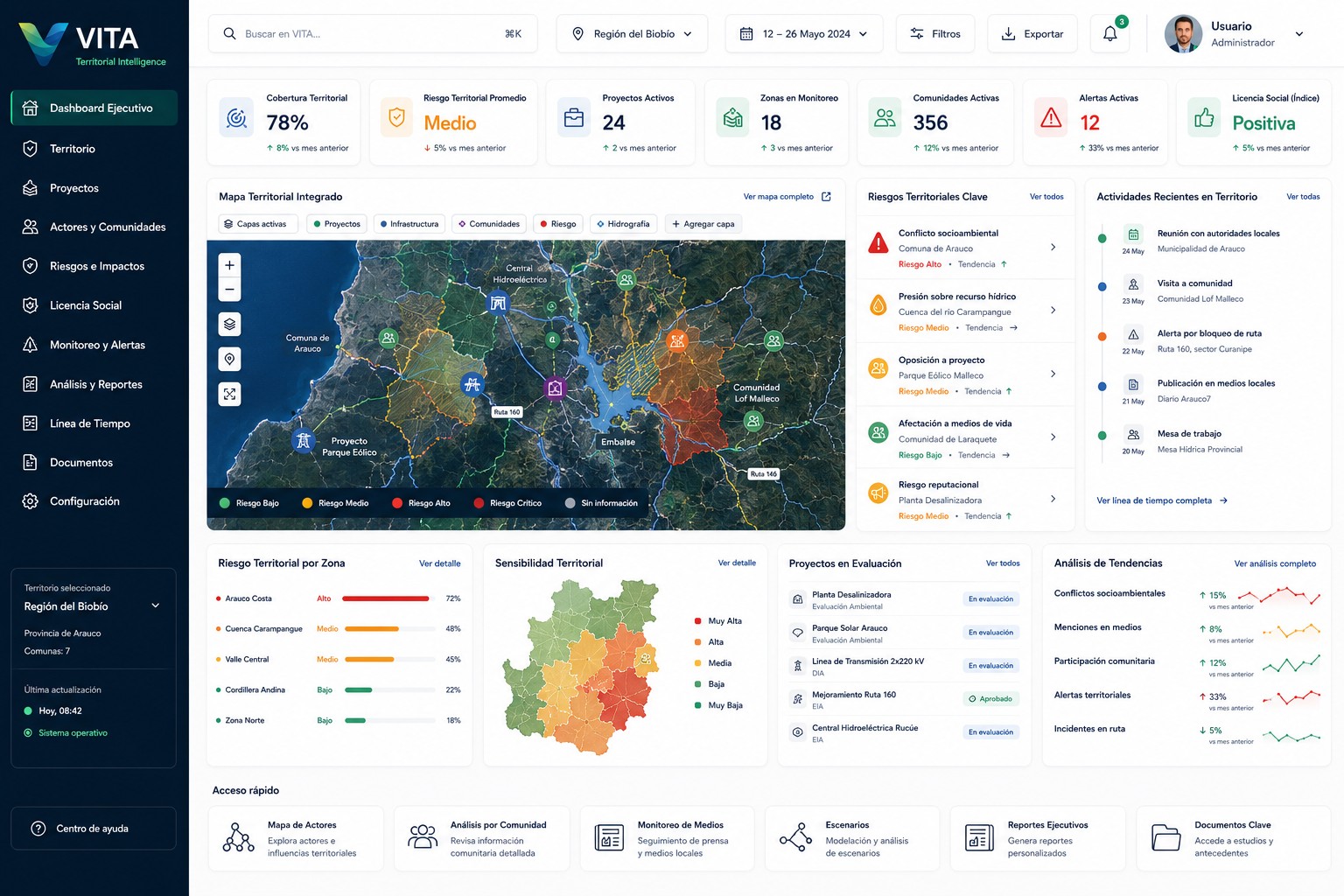Toggle the Proyectos map layer
The height and width of the screenshot is (896, 1344).
click(337, 224)
